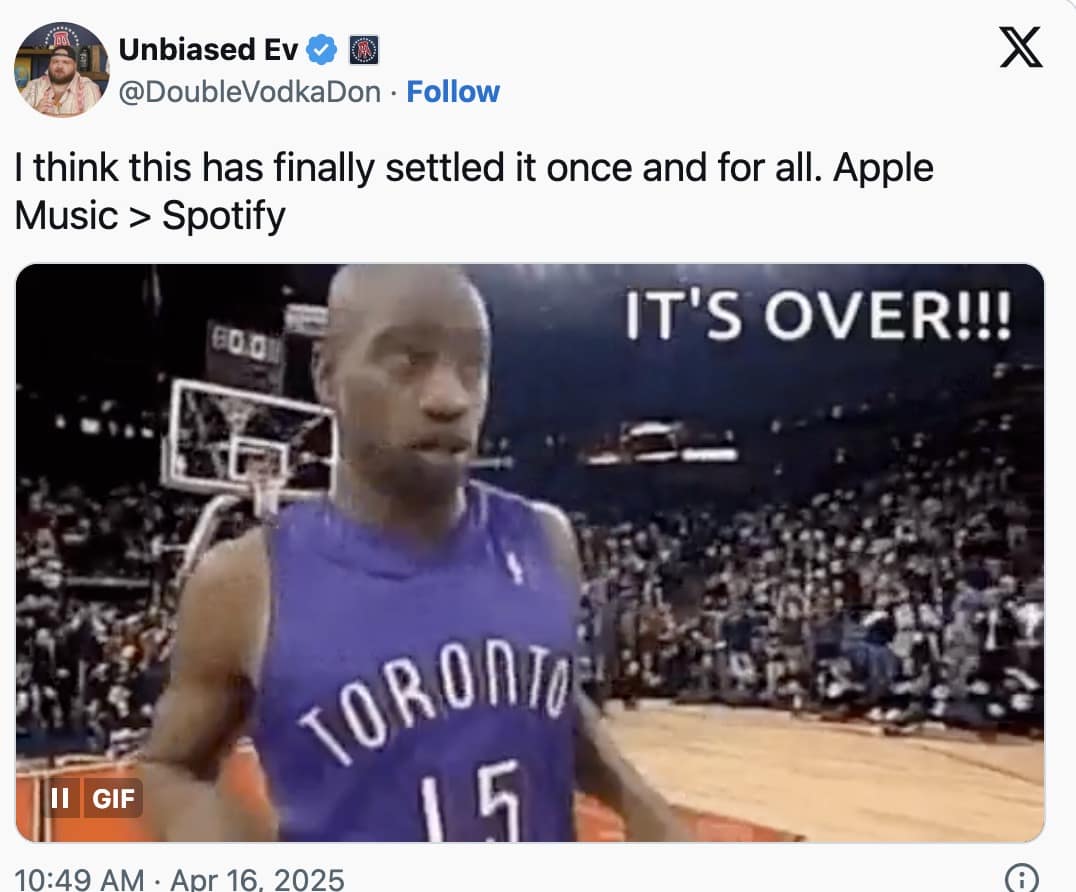This screenshot has height=892, width=1076.
Task: Open the @DoubleVodkaDon handle link
Action: [250, 92]
